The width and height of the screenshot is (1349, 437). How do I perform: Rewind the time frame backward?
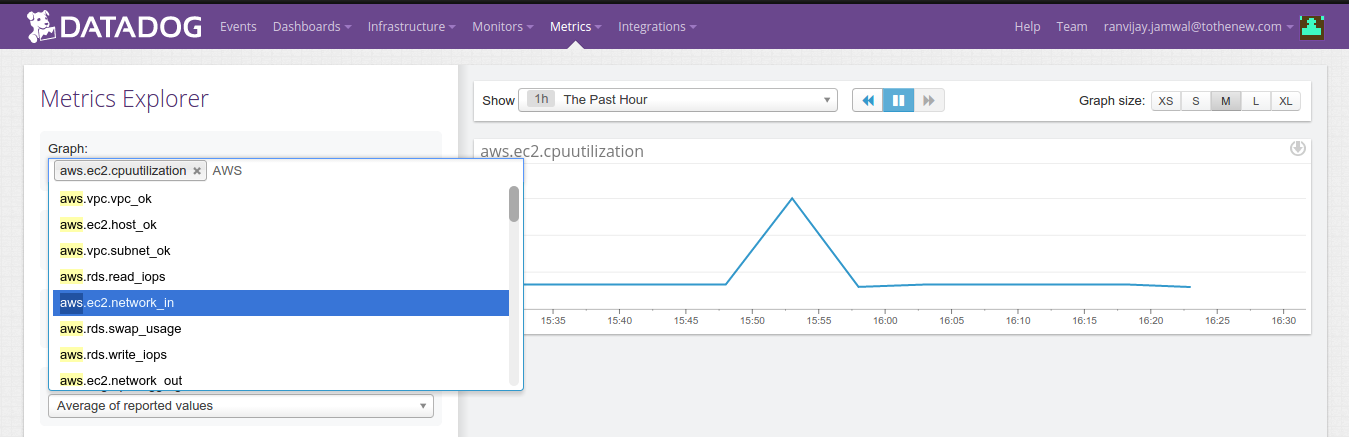click(868, 100)
